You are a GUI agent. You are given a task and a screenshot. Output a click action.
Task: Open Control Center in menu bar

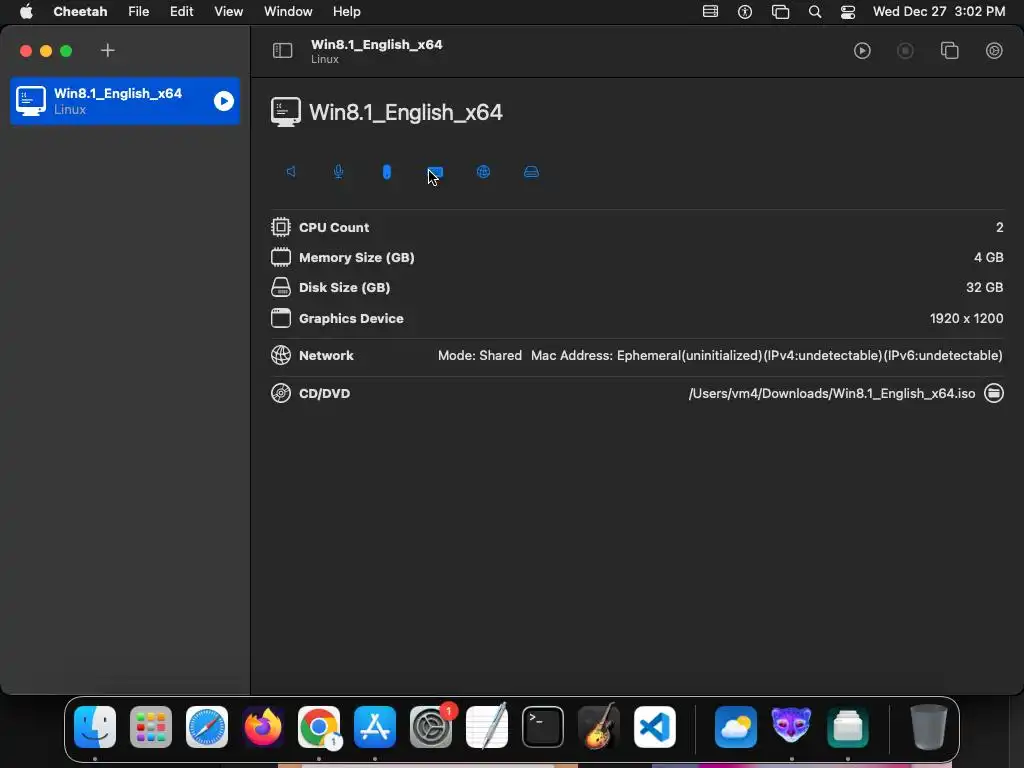(848, 12)
